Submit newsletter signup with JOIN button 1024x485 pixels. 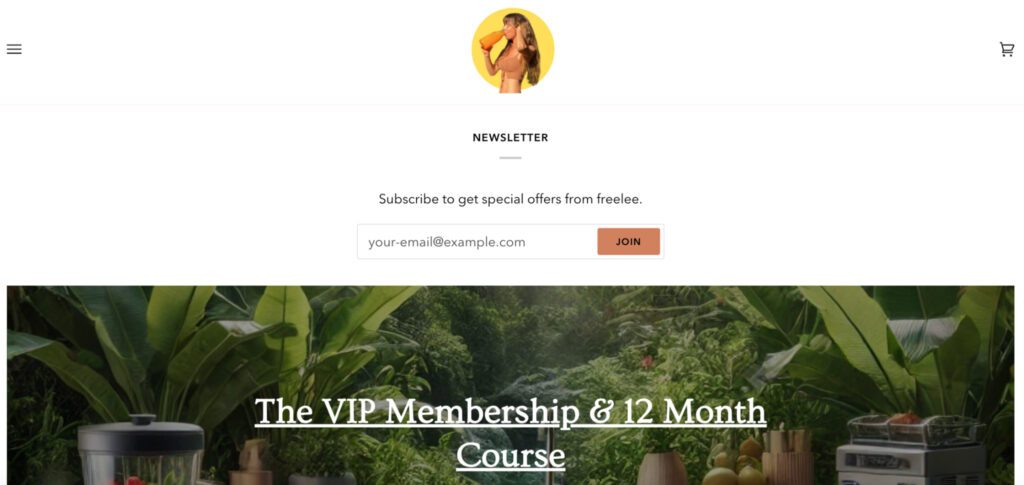(x=628, y=242)
